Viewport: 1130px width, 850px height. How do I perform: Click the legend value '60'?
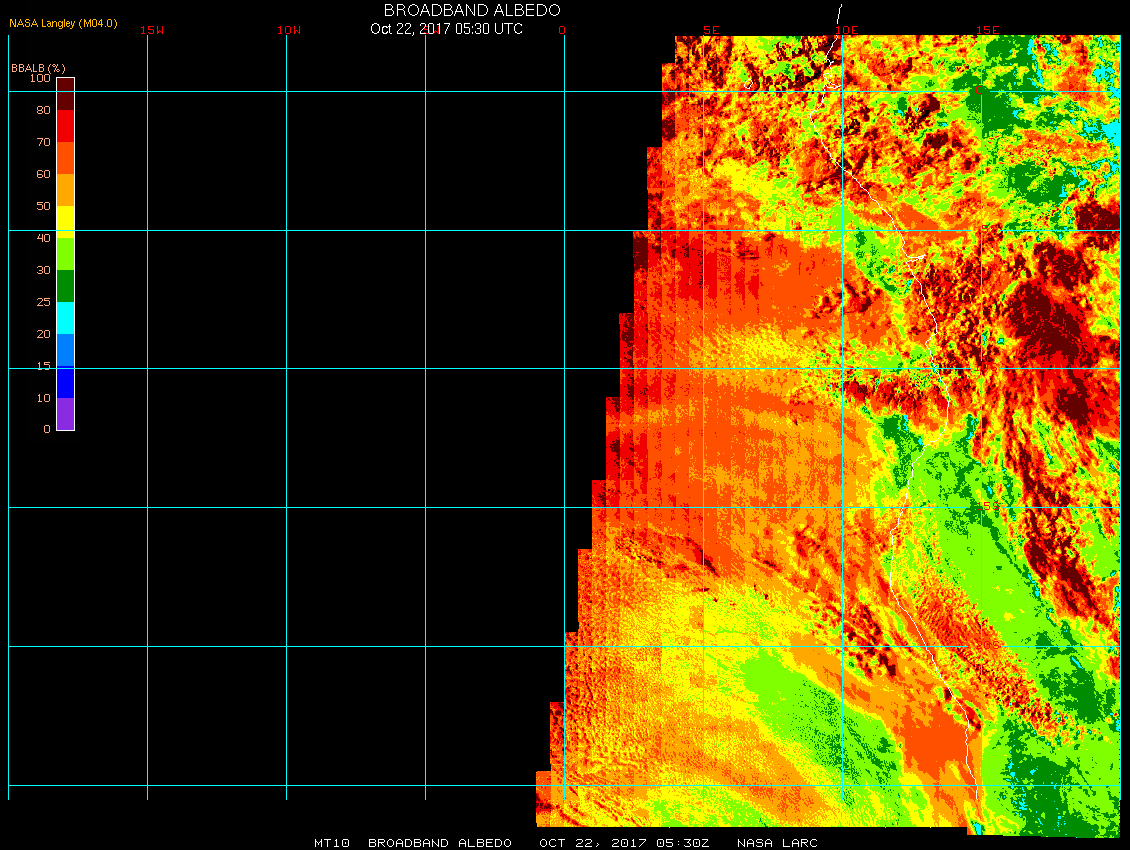44,174
